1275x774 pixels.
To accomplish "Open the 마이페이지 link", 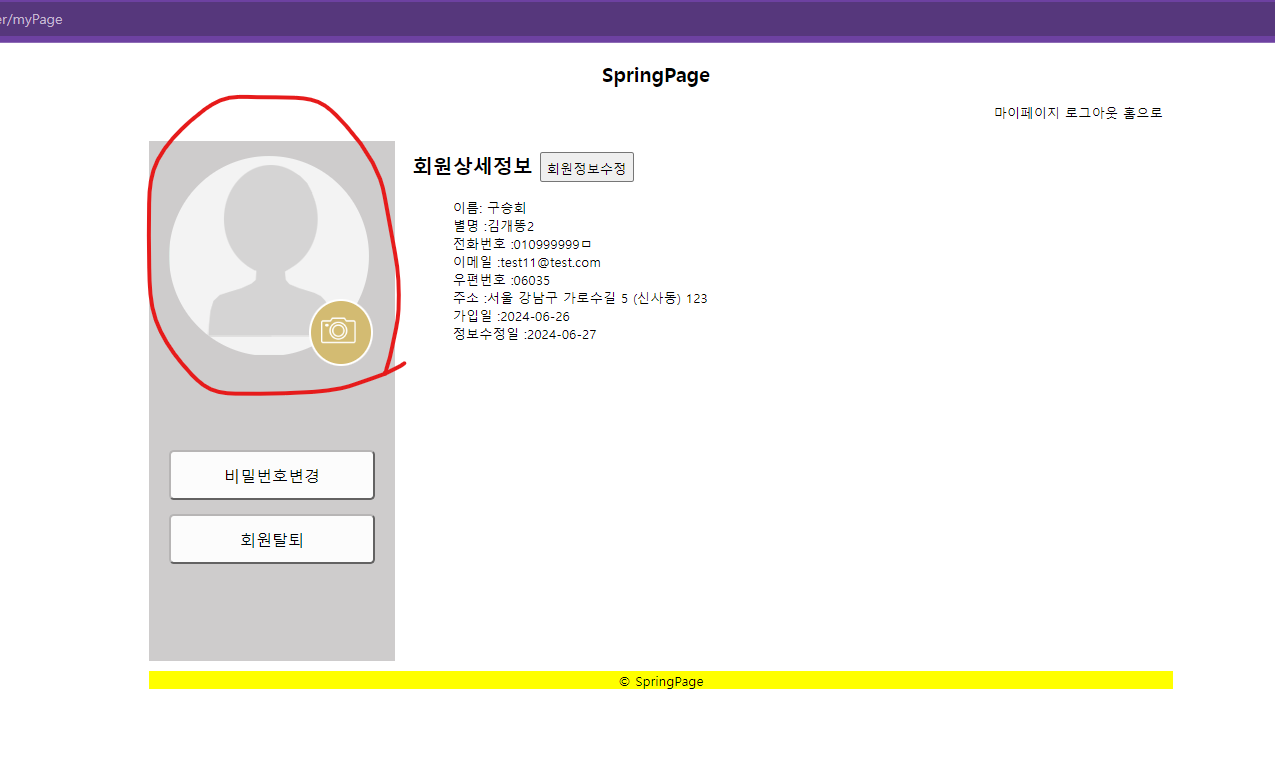I will [x=1026, y=113].
